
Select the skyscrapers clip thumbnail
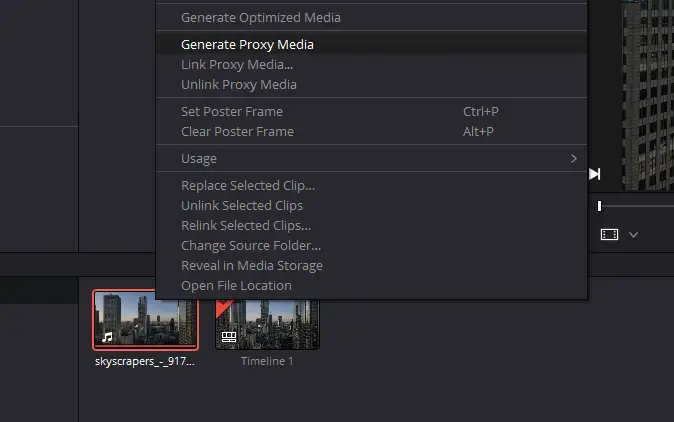click(x=145, y=320)
